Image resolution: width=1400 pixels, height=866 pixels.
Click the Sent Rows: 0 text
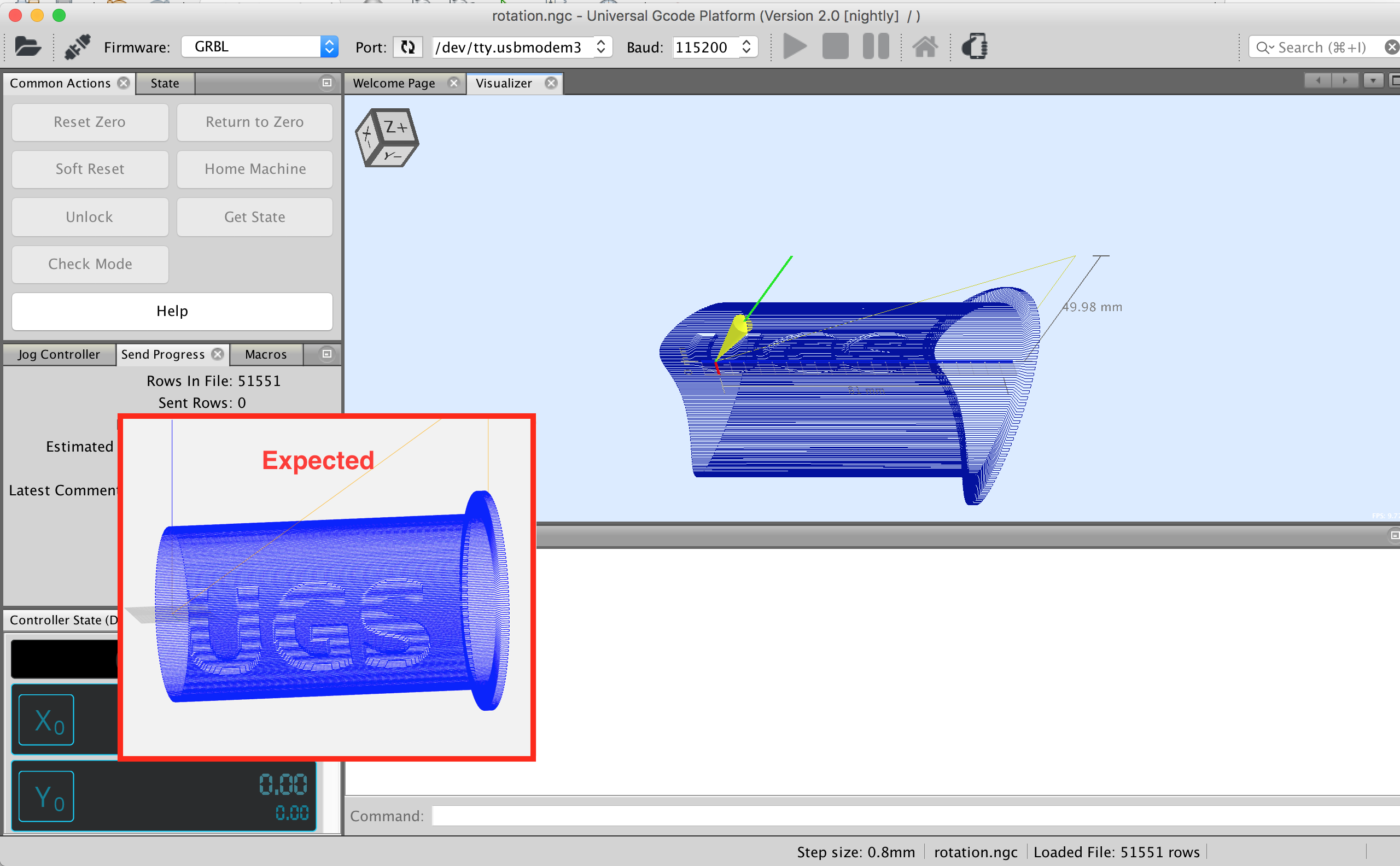click(x=202, y=402)
